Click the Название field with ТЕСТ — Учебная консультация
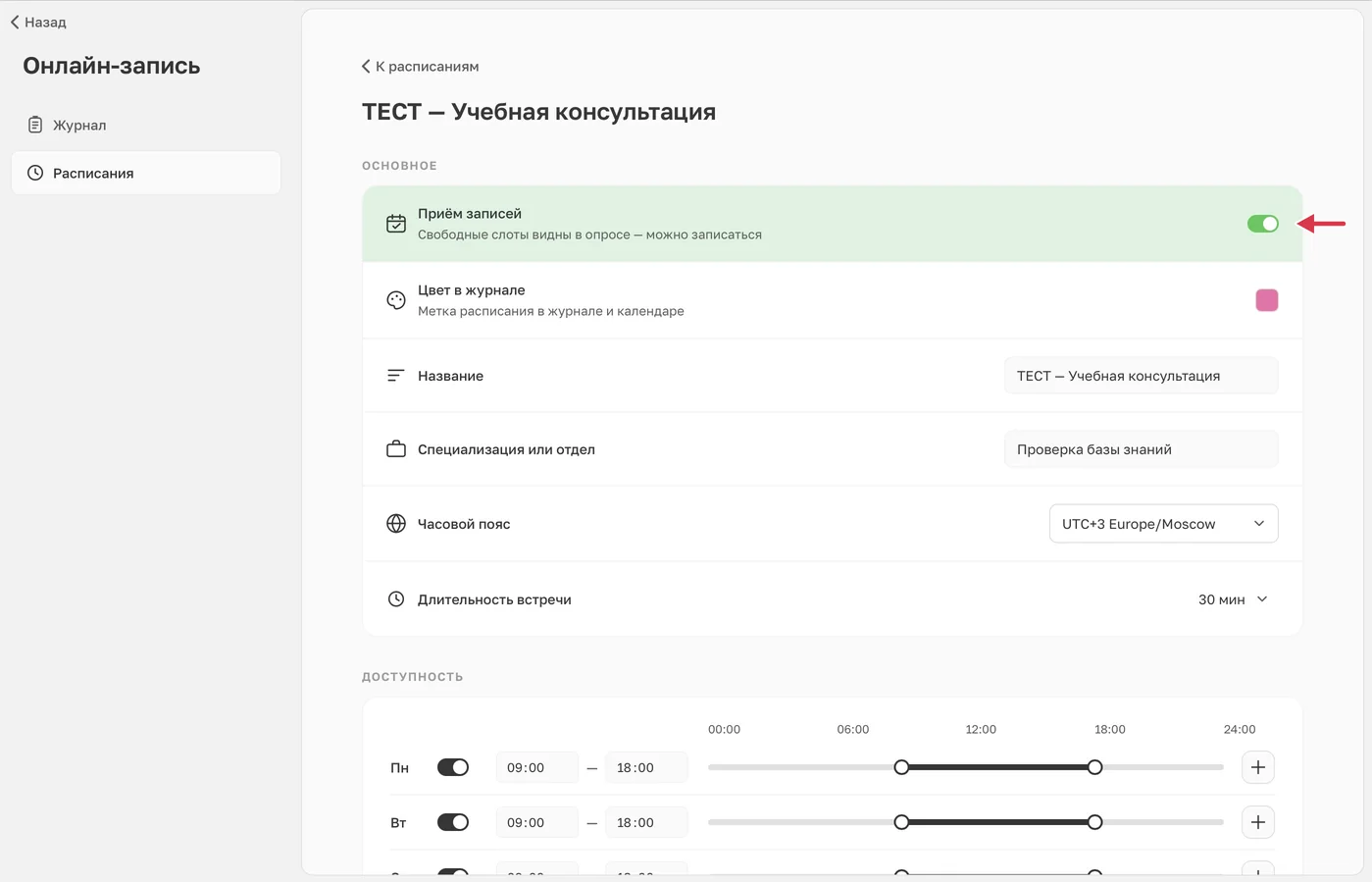The image size is (1372, 882). coord(1141,376)
